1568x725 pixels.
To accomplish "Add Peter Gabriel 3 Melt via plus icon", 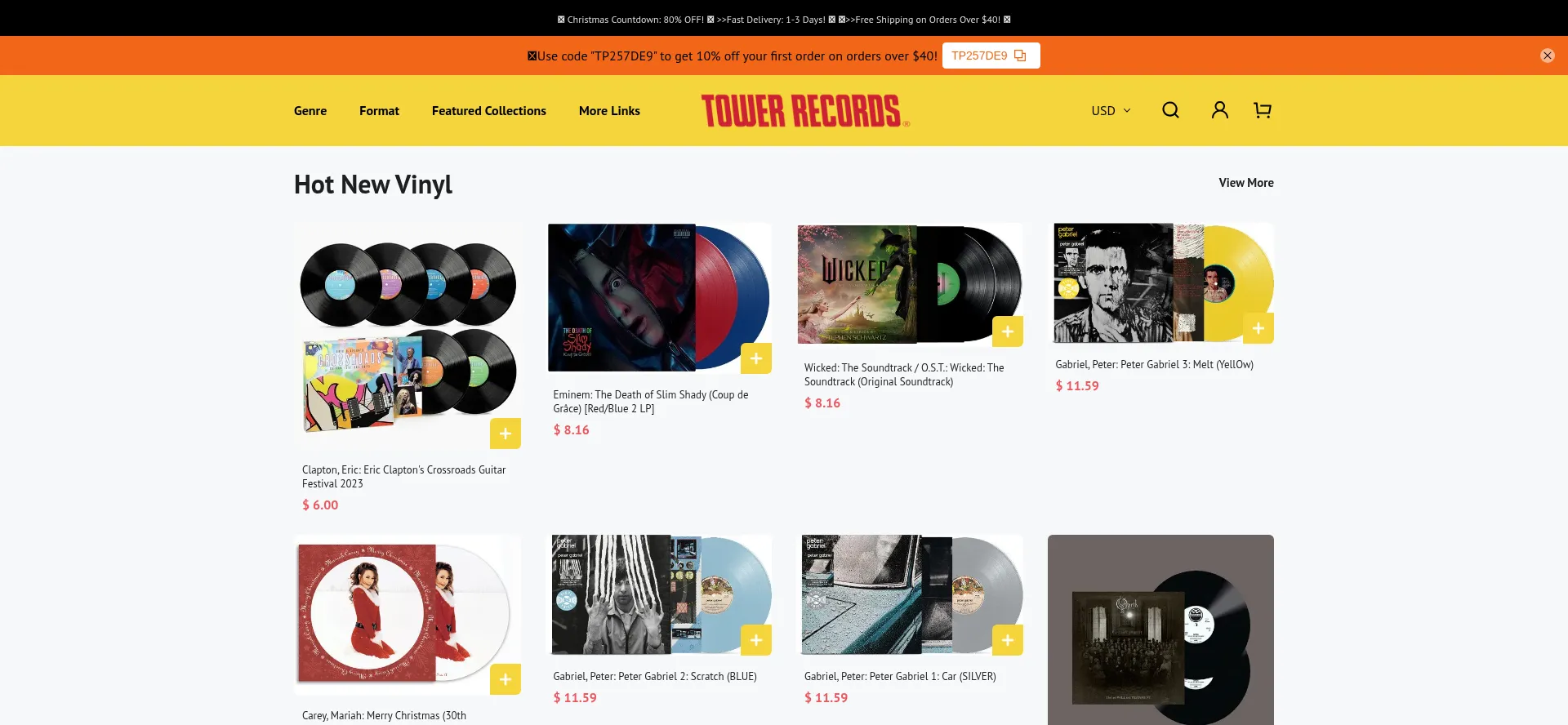I will pos(1258,328).
